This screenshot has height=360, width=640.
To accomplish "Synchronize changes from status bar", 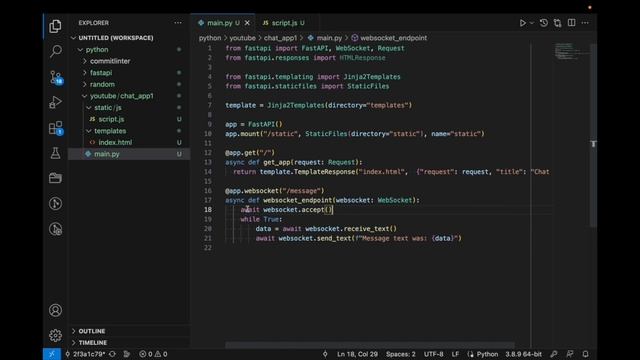I will pos(112,354).
